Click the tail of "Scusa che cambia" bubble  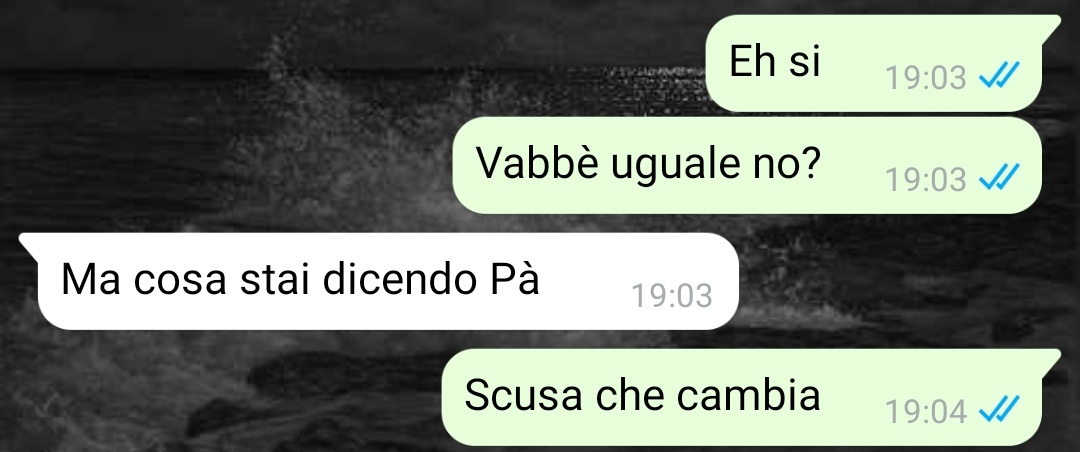click(1050, 361)
